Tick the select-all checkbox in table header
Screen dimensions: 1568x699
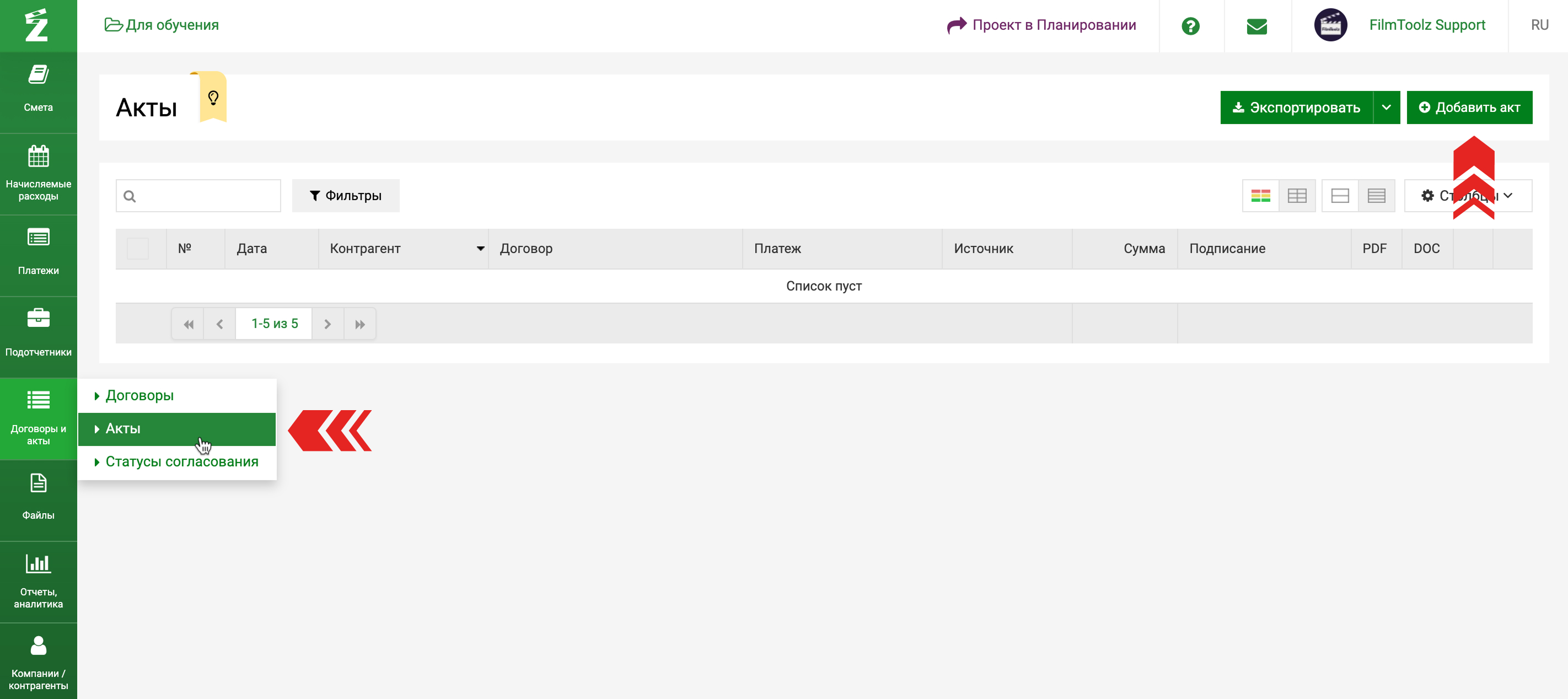[138, 248]
